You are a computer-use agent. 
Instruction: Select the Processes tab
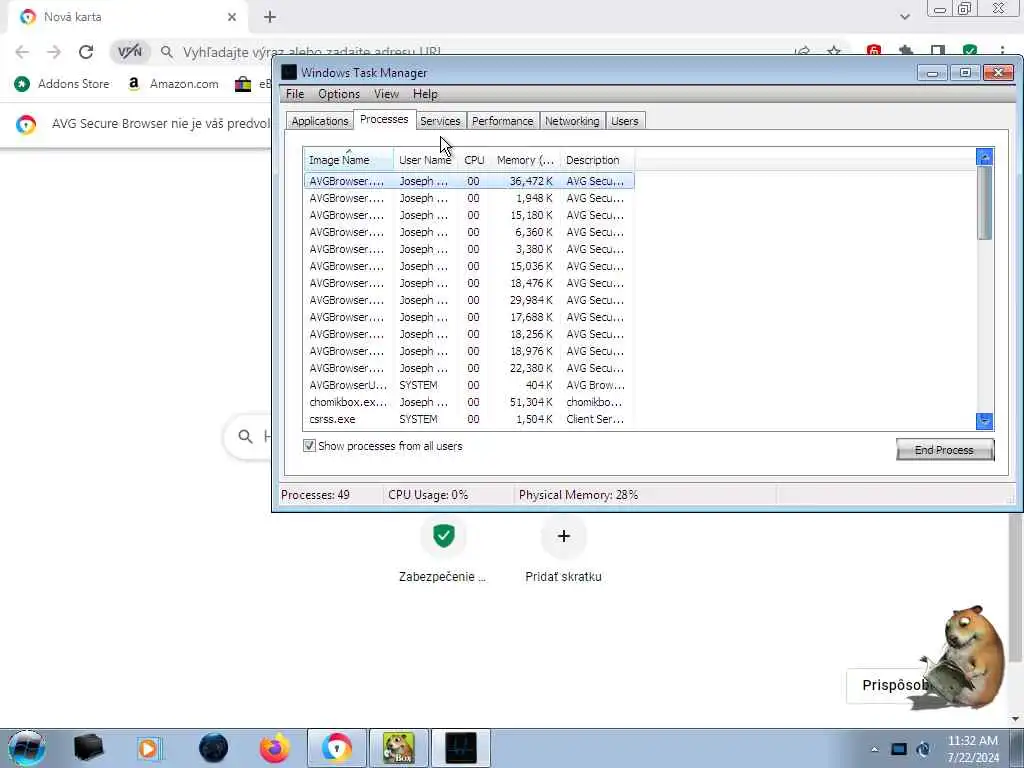(384, 120)
